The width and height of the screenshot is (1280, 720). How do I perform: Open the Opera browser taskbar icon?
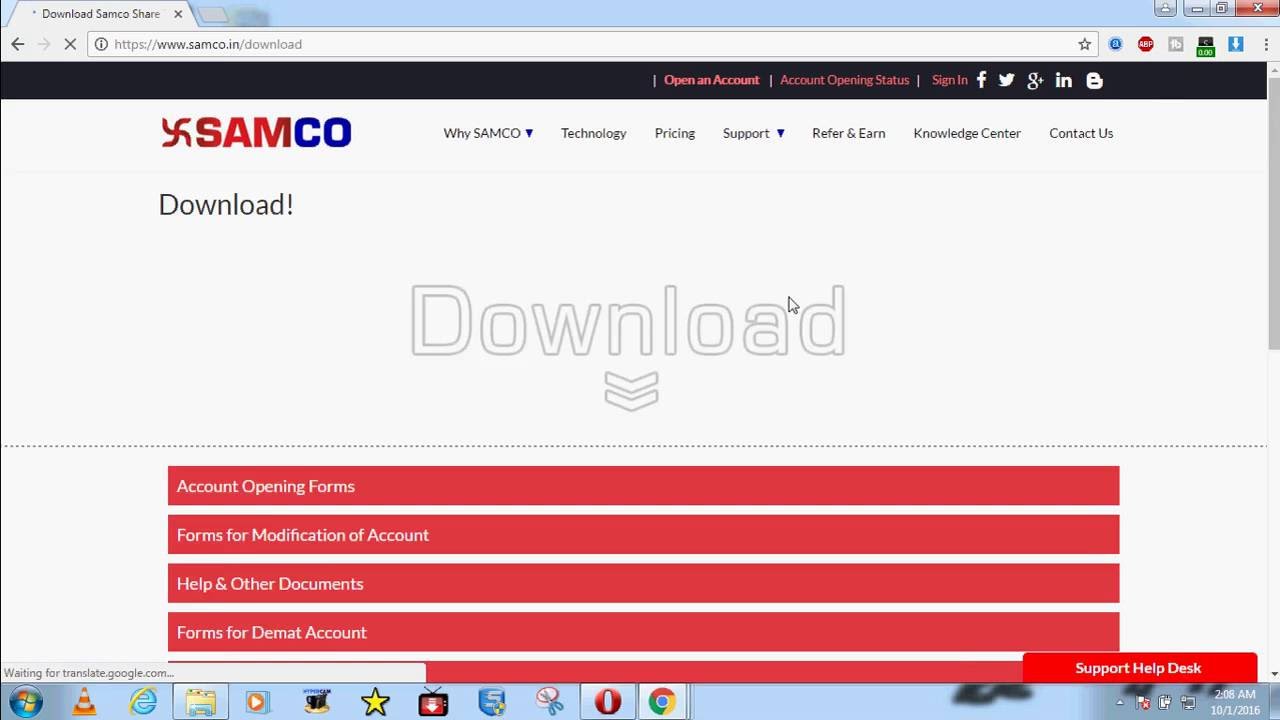(x=608, y=702)
